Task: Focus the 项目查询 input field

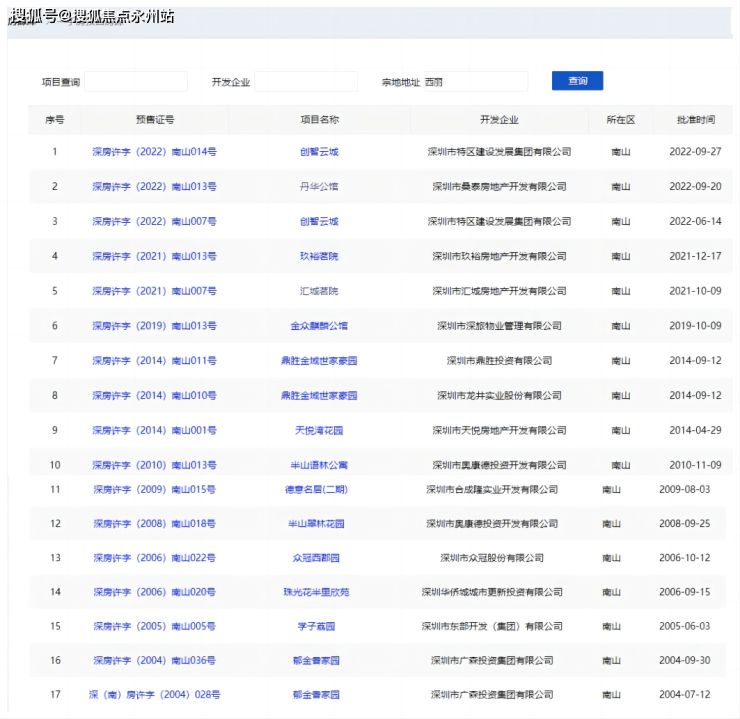Action: point(135,82)
